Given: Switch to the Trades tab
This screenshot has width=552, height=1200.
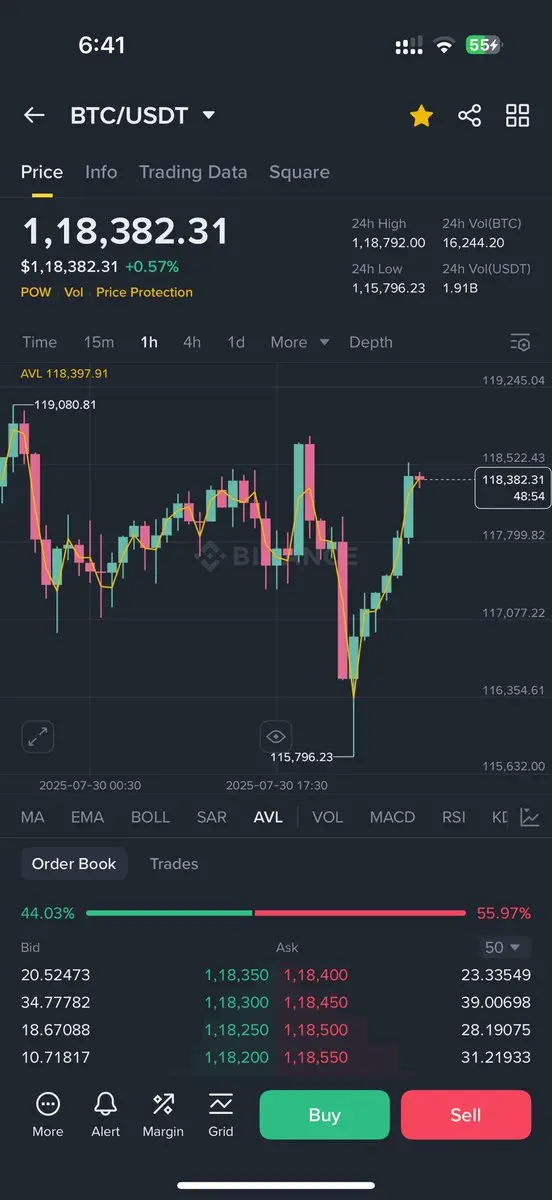Looking at the screenshot, I should click(x=174, y=864).
